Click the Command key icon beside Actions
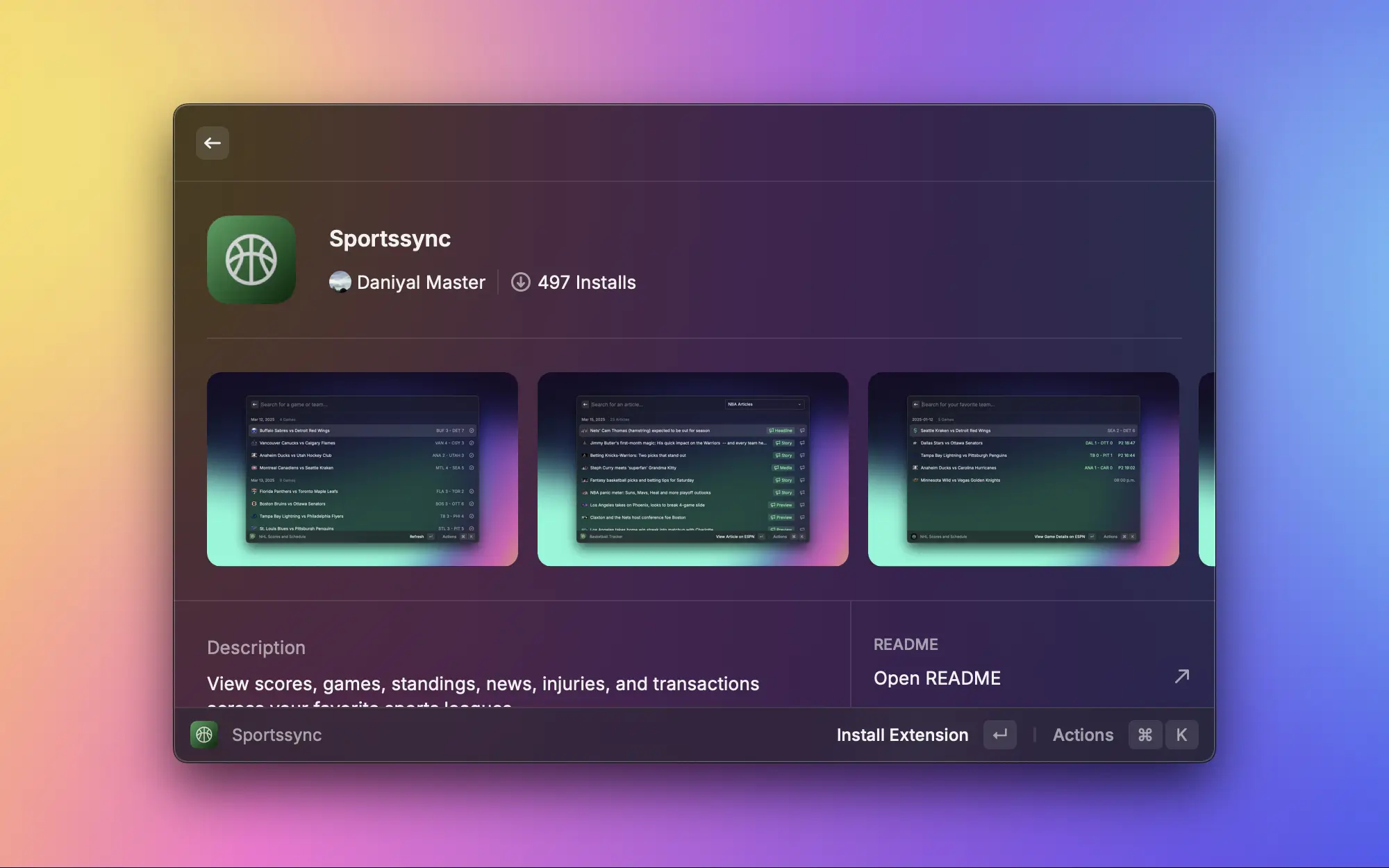The image size is (1389, 868). (x=1145, y=735)
